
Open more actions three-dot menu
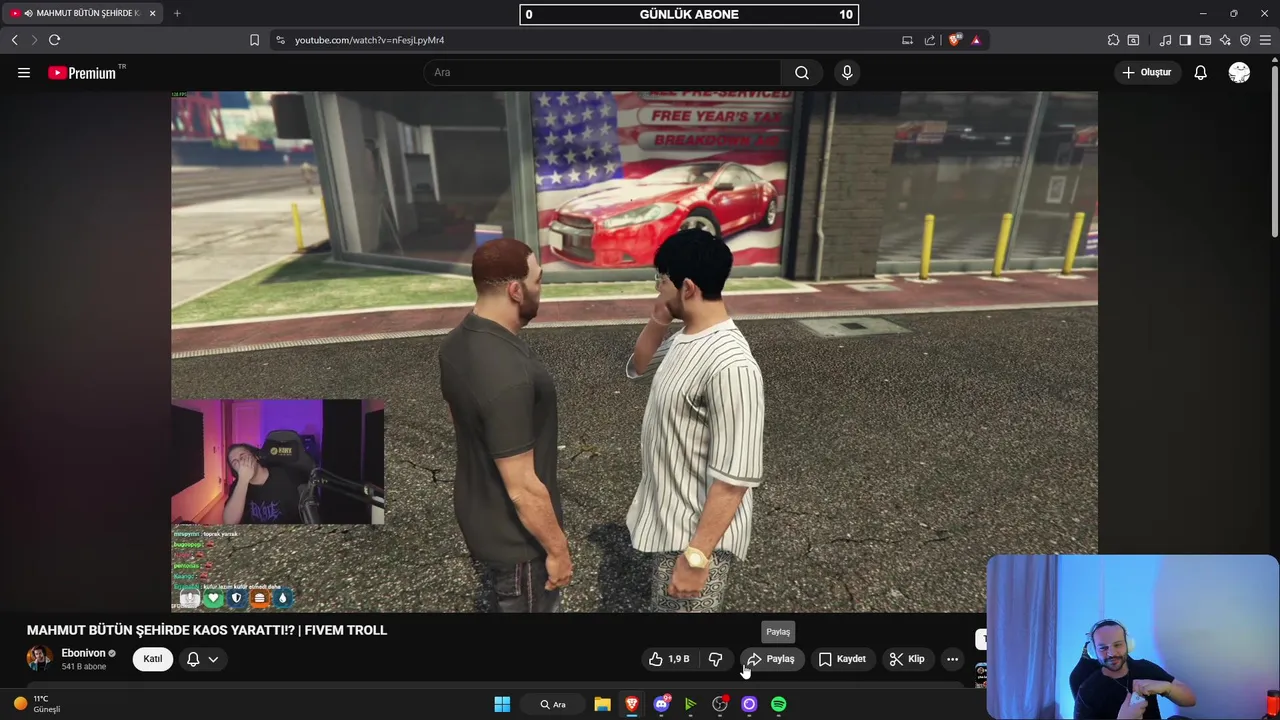click(x=952, y=659)
